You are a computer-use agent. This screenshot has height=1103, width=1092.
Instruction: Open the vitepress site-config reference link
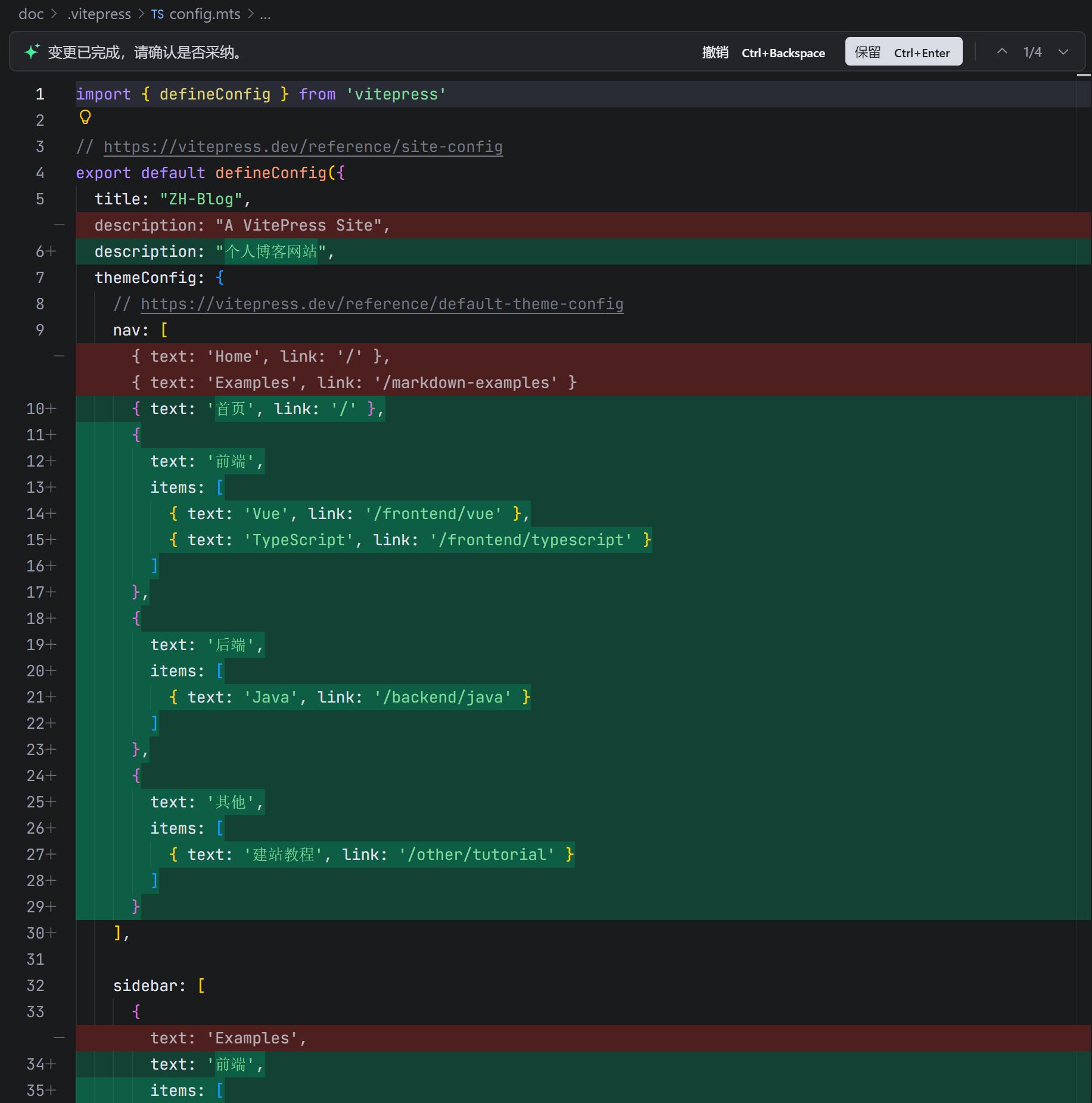(303, 147)
